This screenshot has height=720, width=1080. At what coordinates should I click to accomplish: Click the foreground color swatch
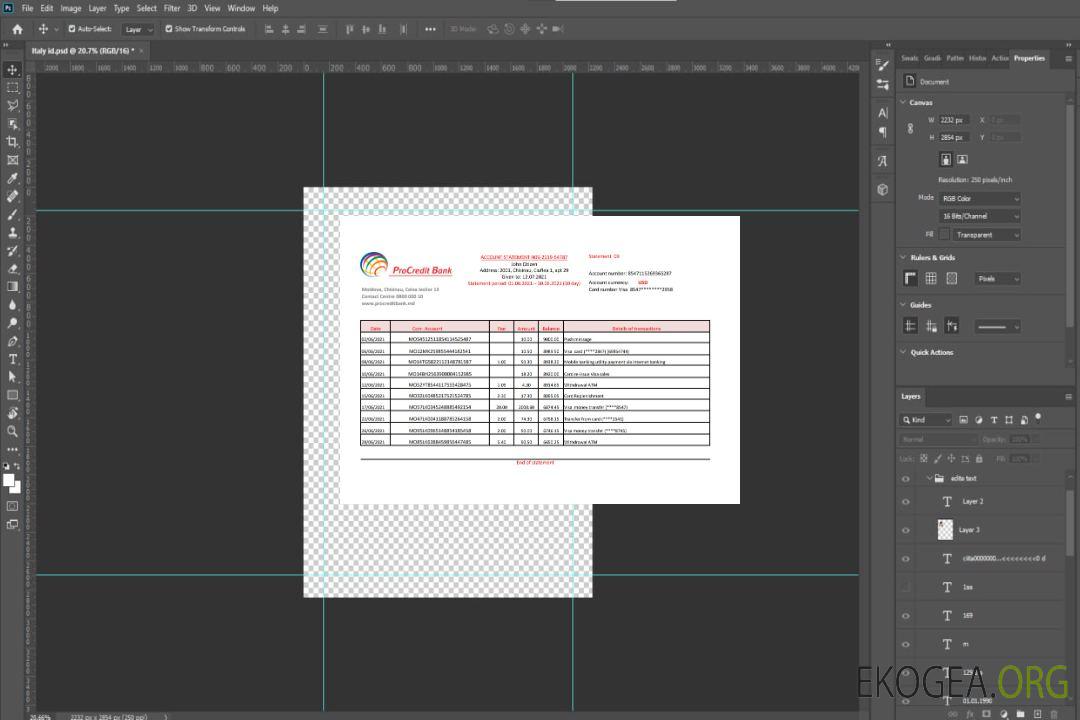pyautogui.click(x=8, y=480)
